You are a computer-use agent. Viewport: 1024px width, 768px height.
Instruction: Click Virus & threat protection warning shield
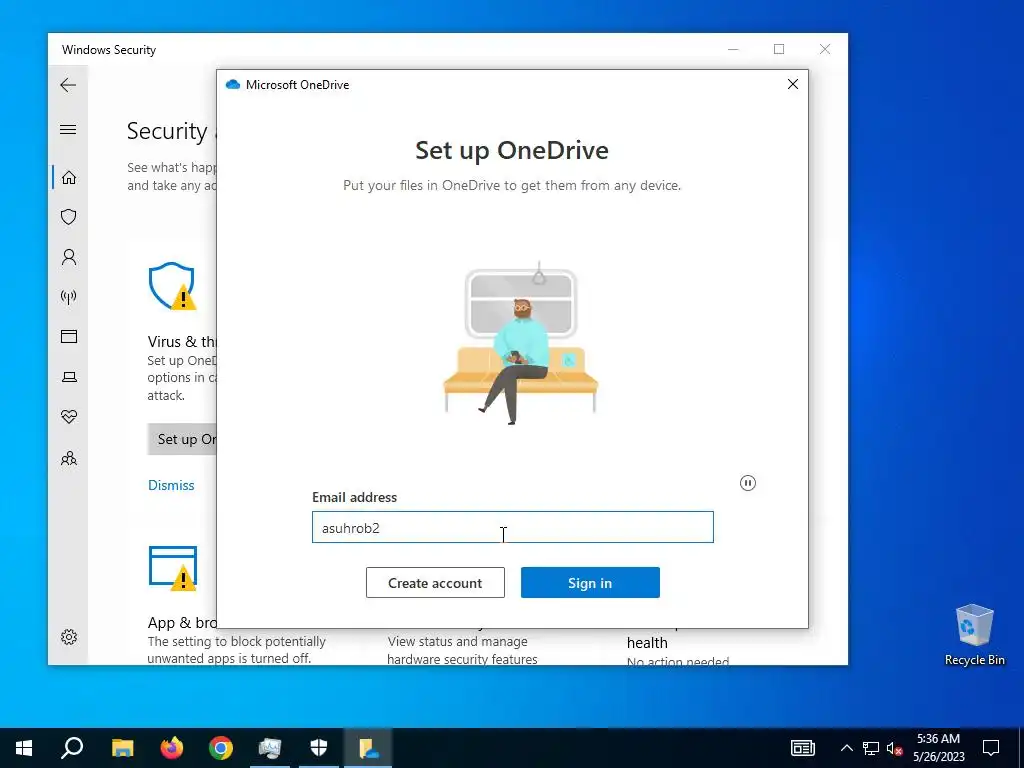[x=172, y=286]
